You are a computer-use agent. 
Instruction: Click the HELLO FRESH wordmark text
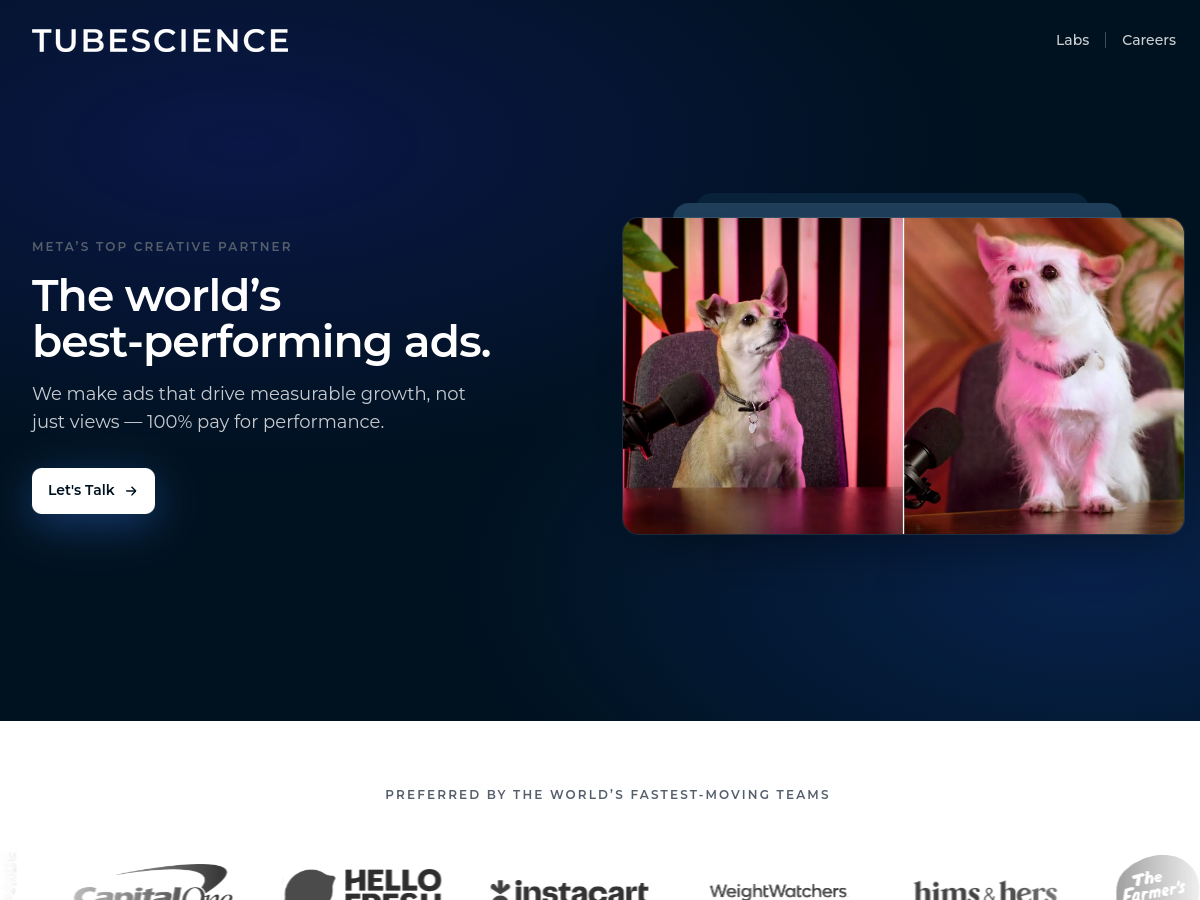click(x=393, y=884)
